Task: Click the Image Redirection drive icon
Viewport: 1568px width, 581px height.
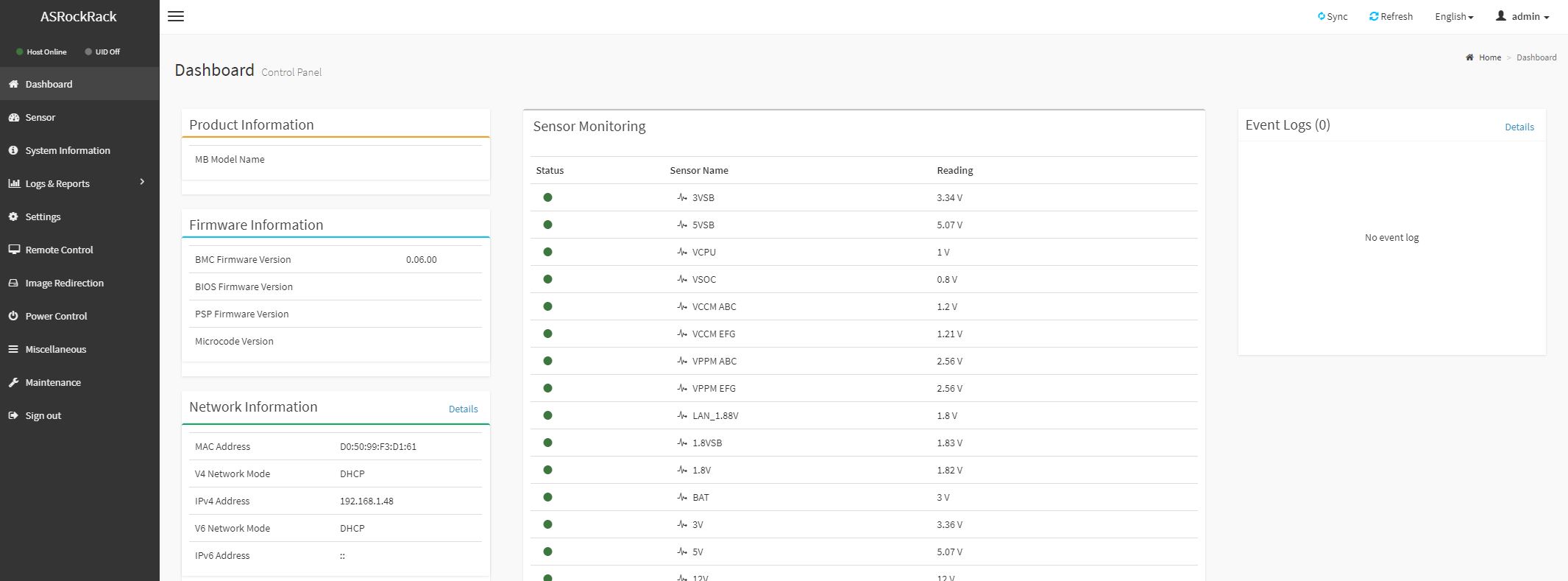Action: click(x=13, y=283)
